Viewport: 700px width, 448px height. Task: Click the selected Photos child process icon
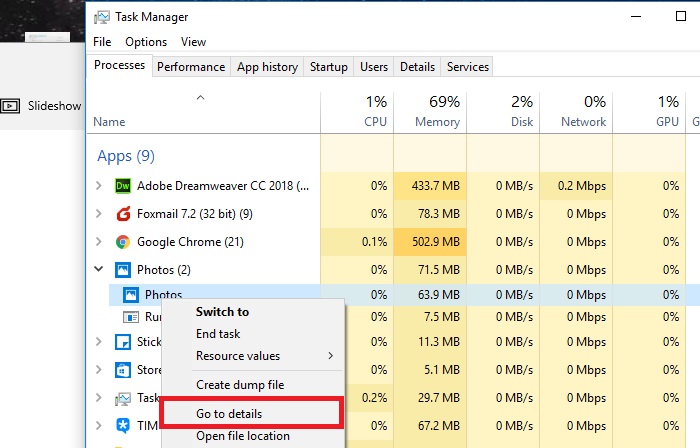click(x=130, y=295)
